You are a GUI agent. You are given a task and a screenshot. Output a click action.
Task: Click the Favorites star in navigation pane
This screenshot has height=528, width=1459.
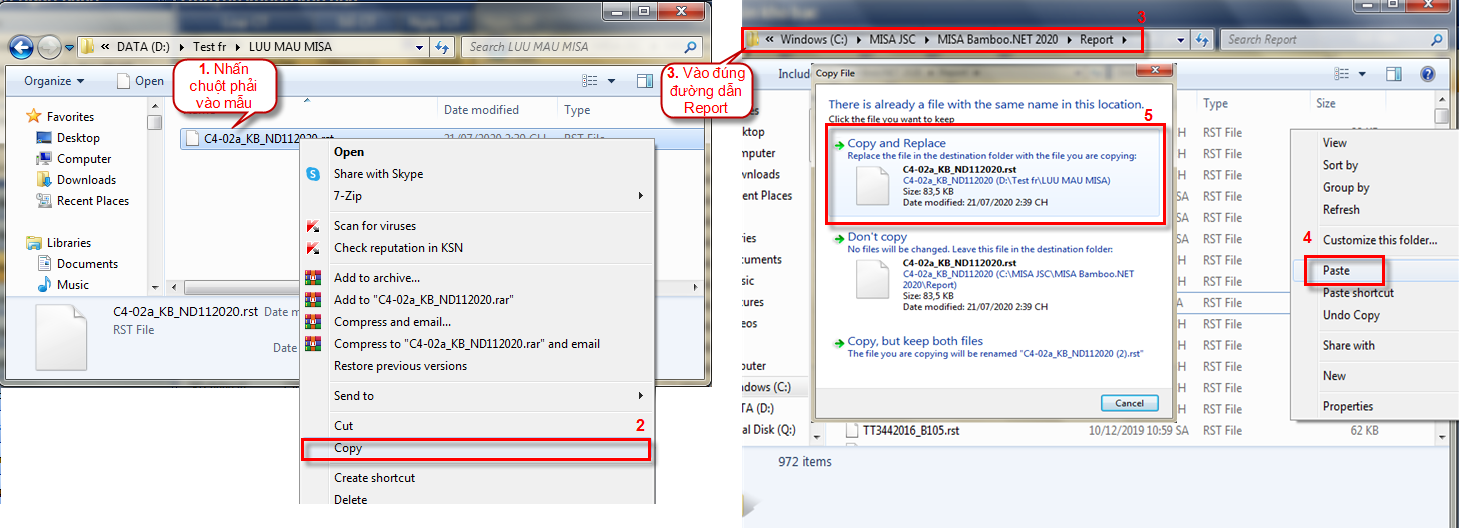point(34,117)
